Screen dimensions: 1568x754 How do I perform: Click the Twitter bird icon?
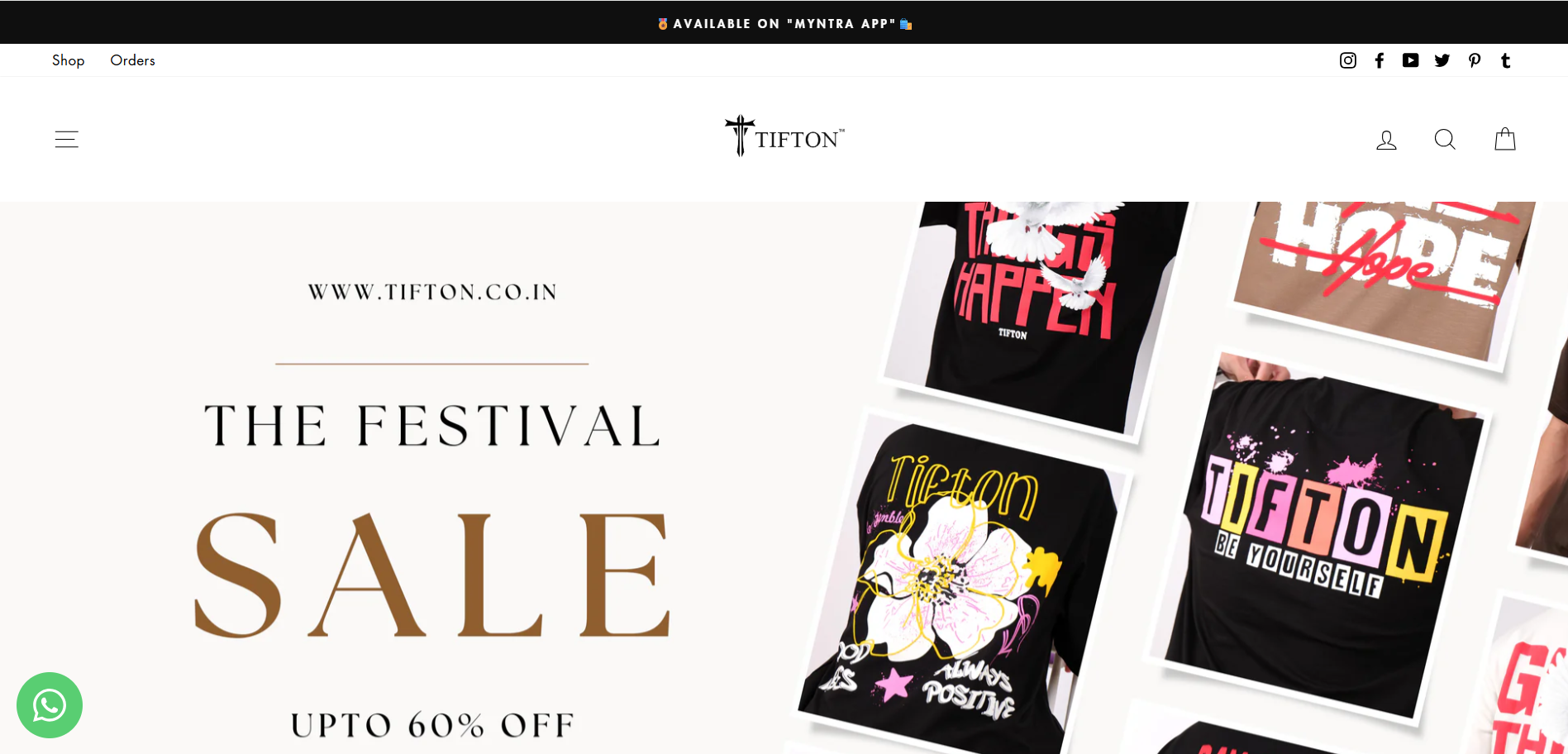click(x=1442, y=60)
